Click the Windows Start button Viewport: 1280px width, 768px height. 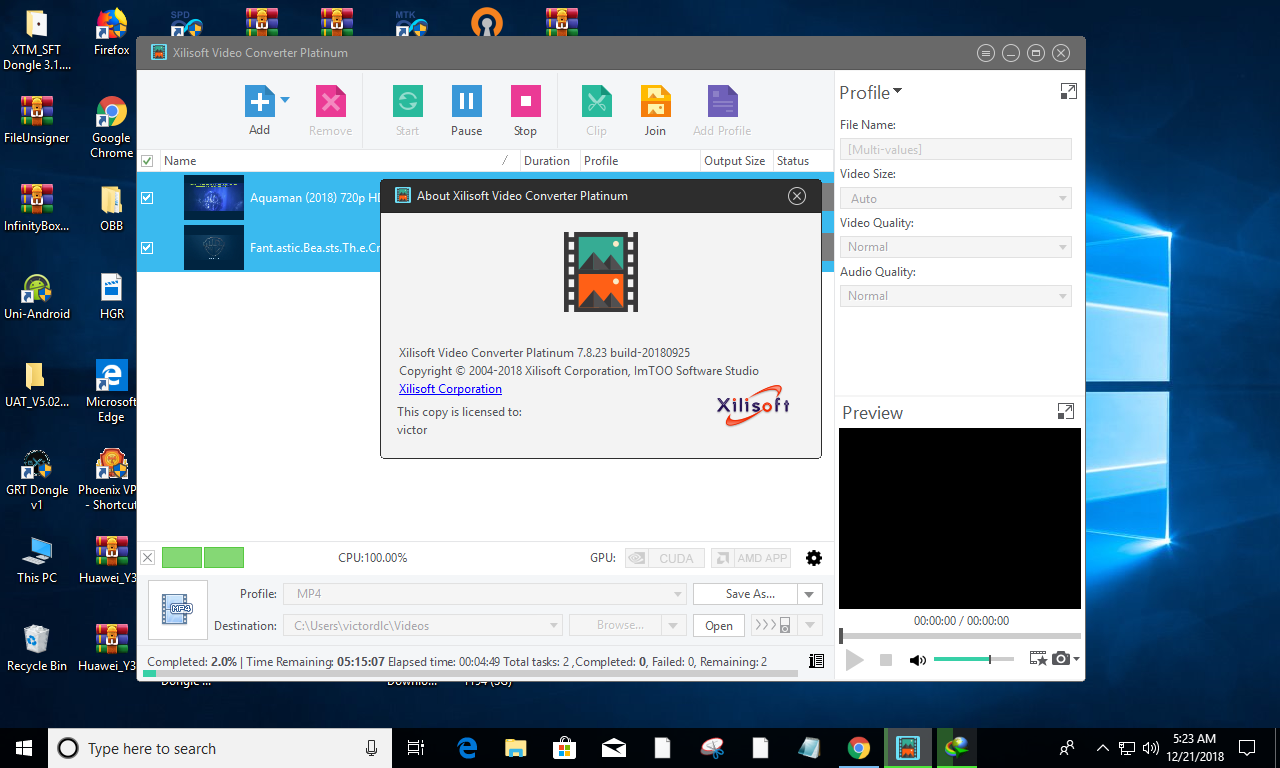coord(24,748)
